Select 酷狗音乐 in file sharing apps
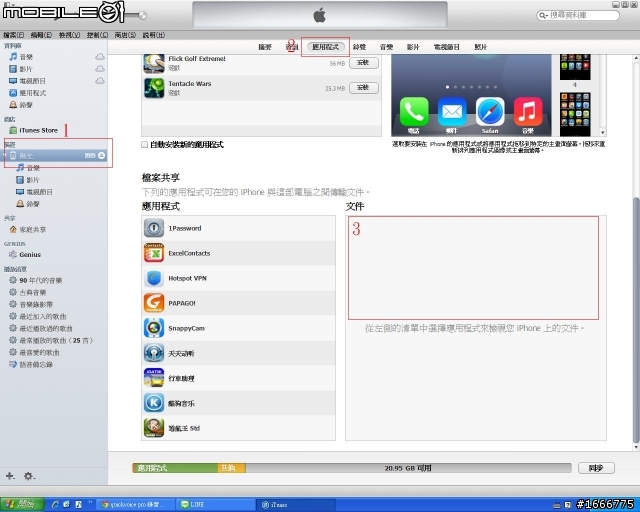640x512 pixels. (x=238, y=403)
